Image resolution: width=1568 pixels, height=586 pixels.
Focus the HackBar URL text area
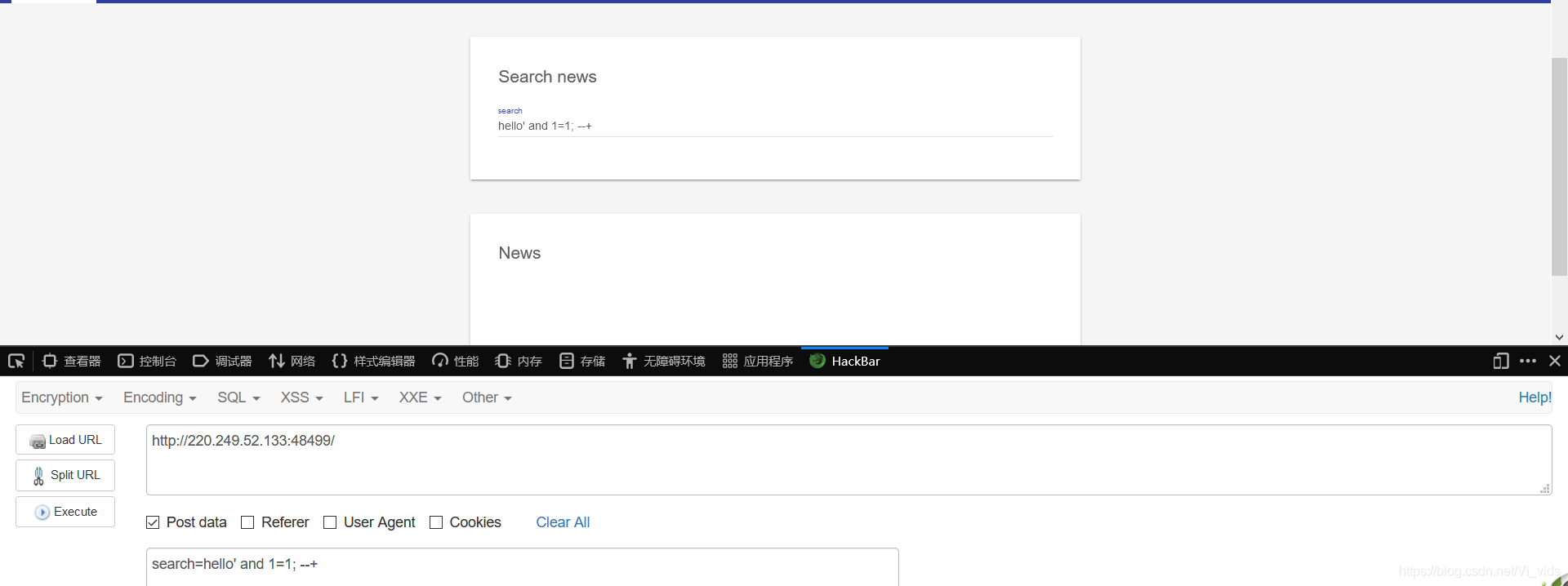tap(849, 459)
